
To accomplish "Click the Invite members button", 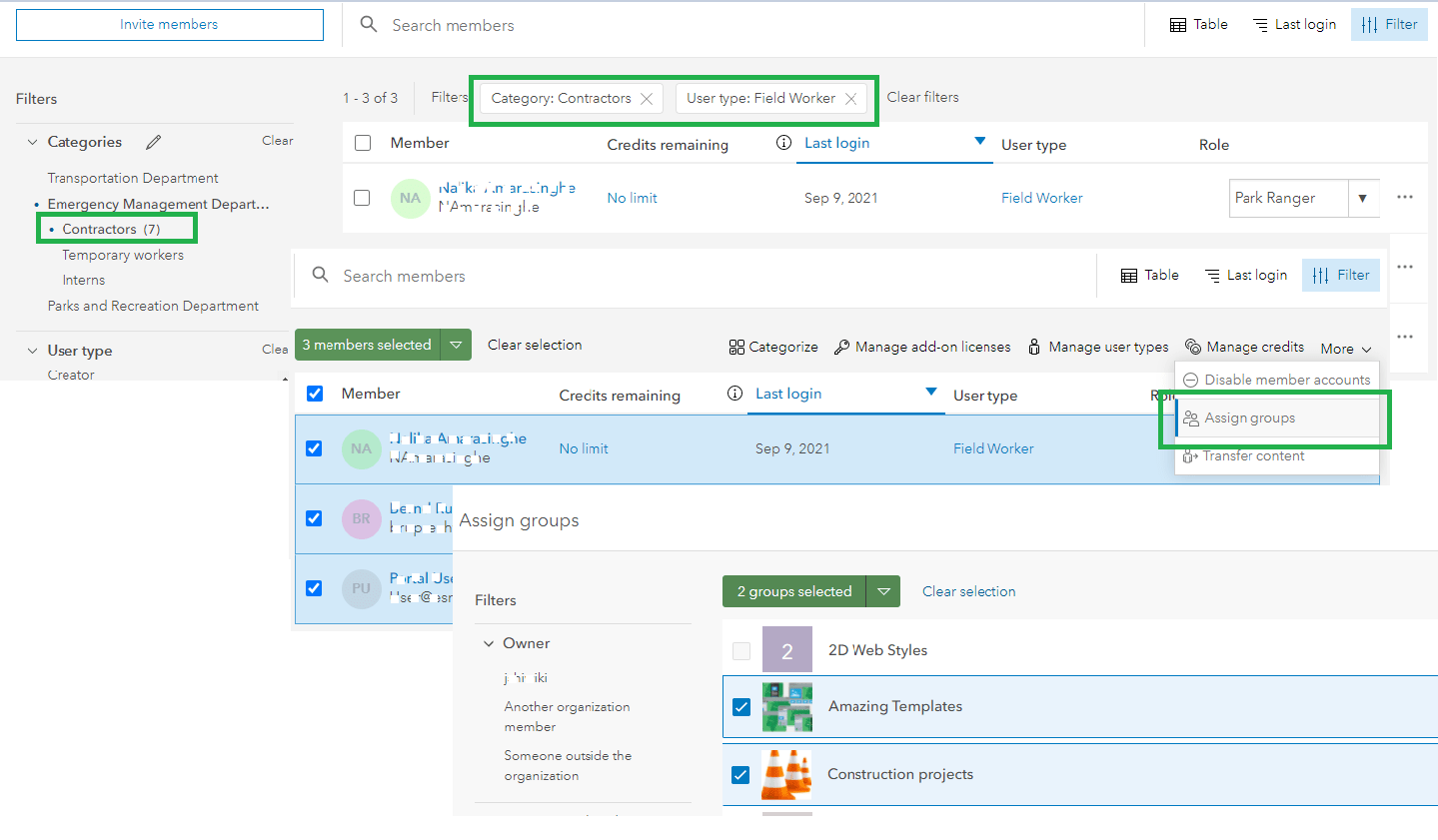I will [x=169, y=24].
